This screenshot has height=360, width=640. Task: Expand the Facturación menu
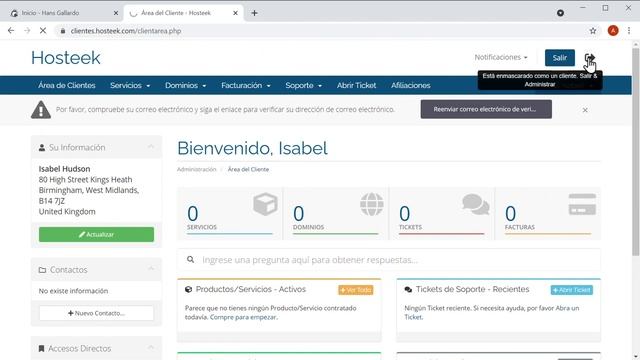[246, 85]
